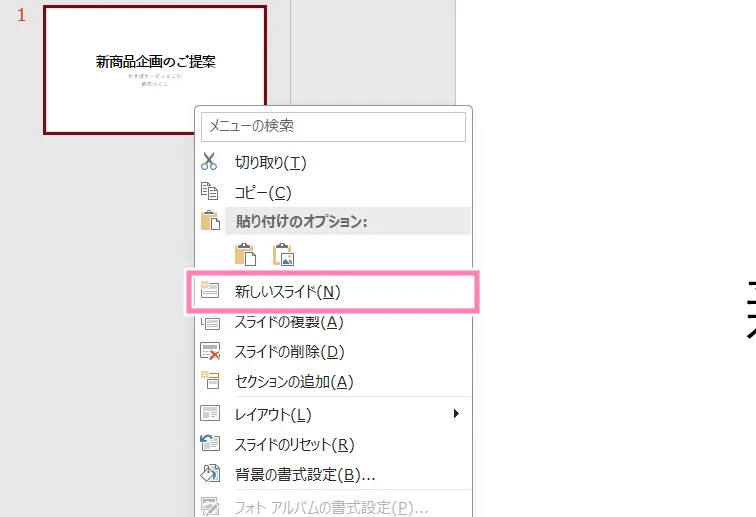Choose the first paste option clipboard icon
This screenshot has height=517, width=756.
pos(245,254)
